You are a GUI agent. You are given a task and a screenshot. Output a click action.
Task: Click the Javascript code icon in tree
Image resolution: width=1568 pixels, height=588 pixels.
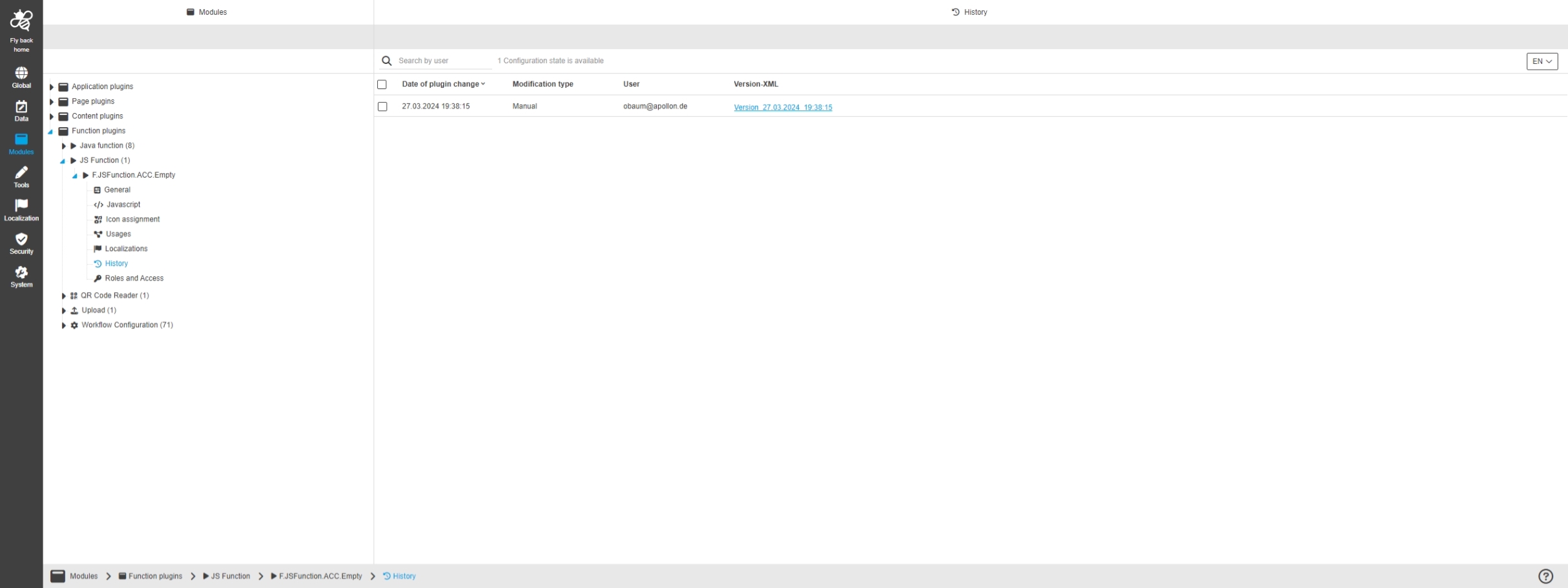click(98, 205)
